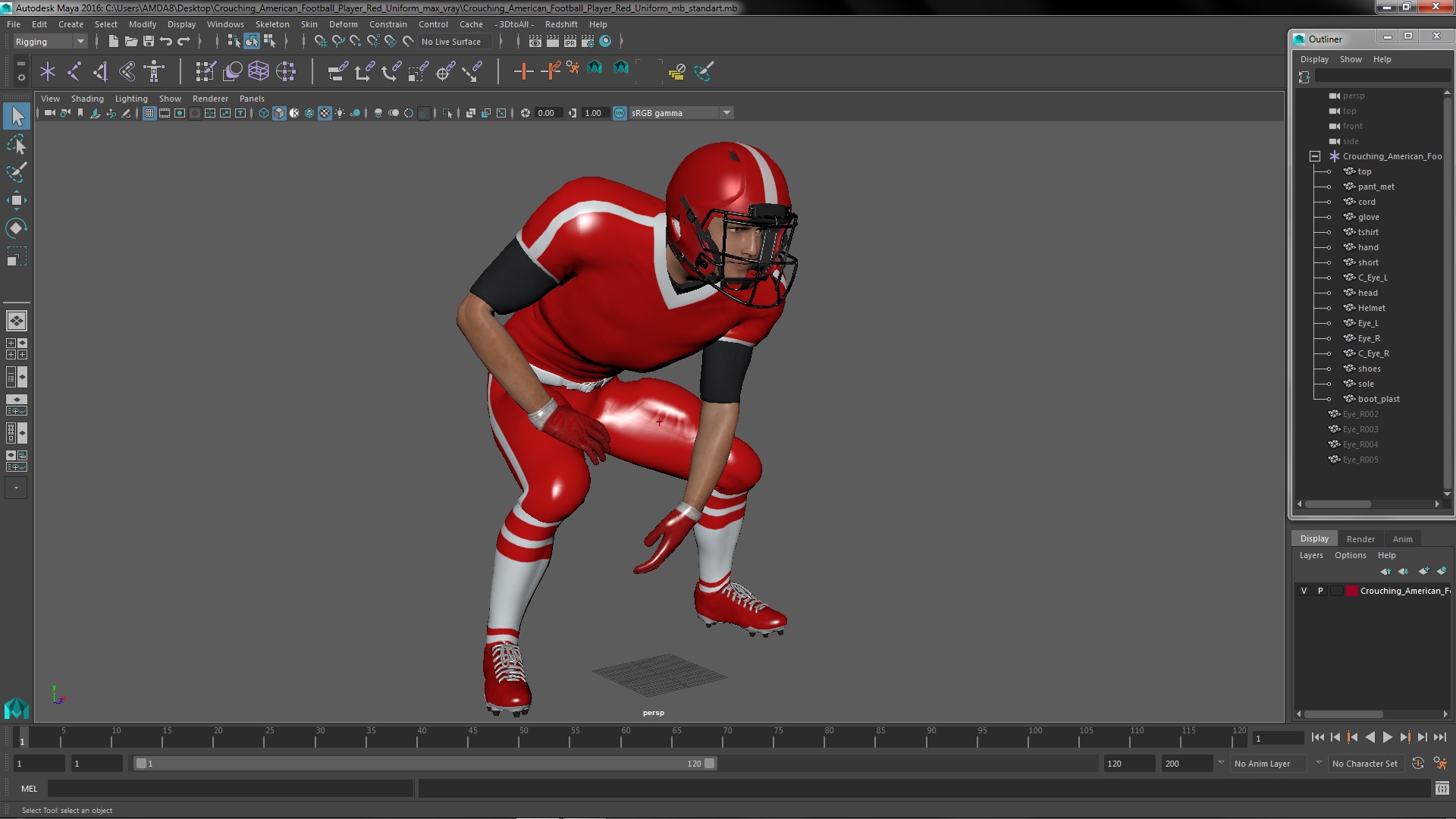This screenshot has height=819, width=1456.
Task: Click the red layer color swatch
Action: click(1351, 591)
